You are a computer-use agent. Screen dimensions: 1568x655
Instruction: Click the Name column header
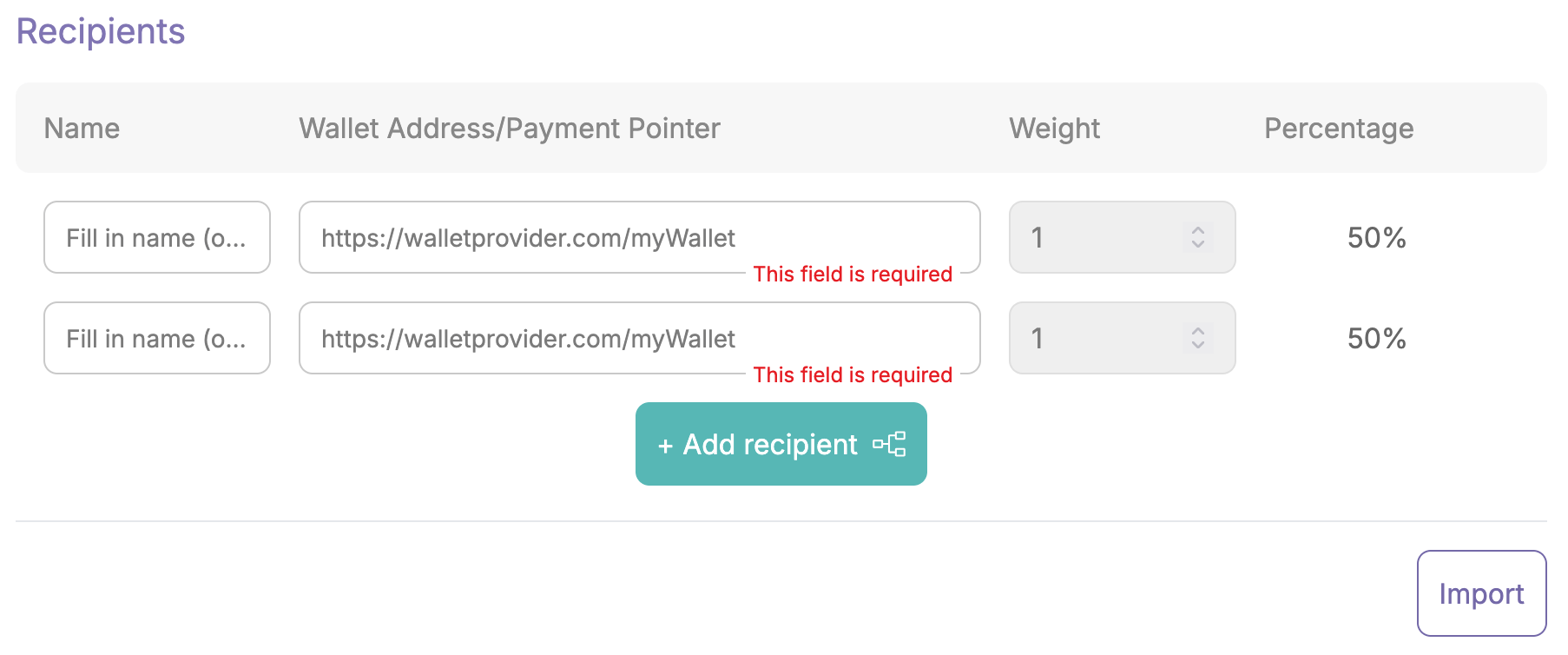pos(82,128)
